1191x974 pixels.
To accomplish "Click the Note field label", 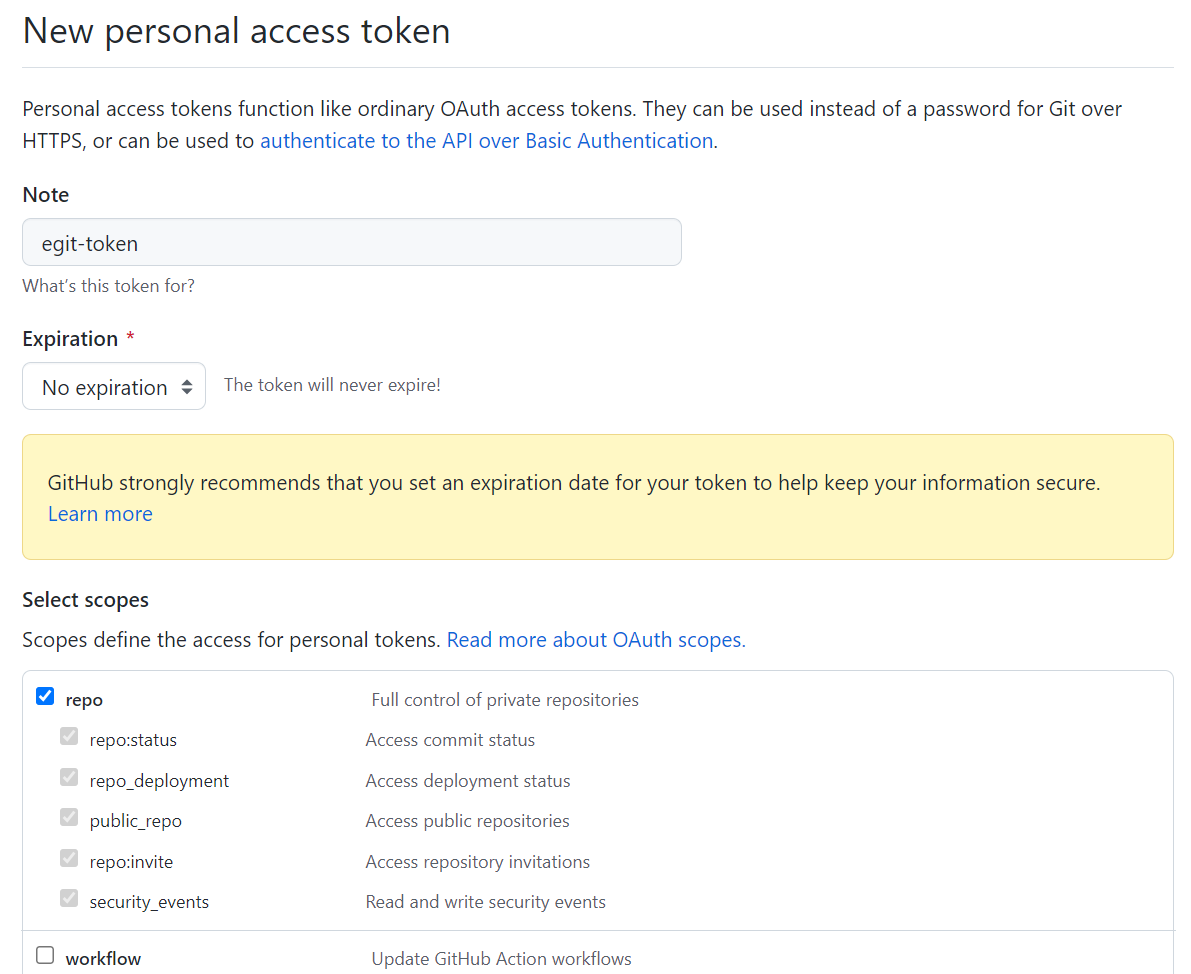I will click(46, 195).
